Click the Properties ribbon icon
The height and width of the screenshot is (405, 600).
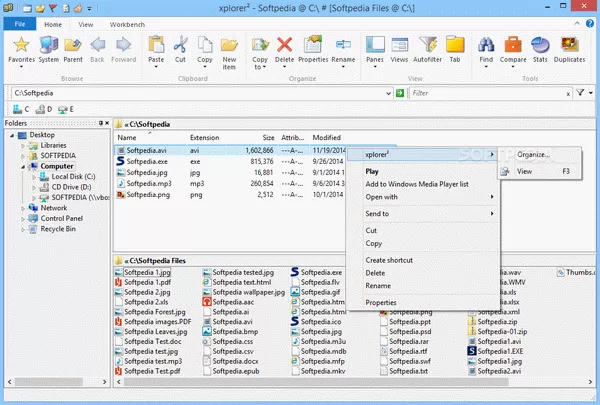pos(313,47)
